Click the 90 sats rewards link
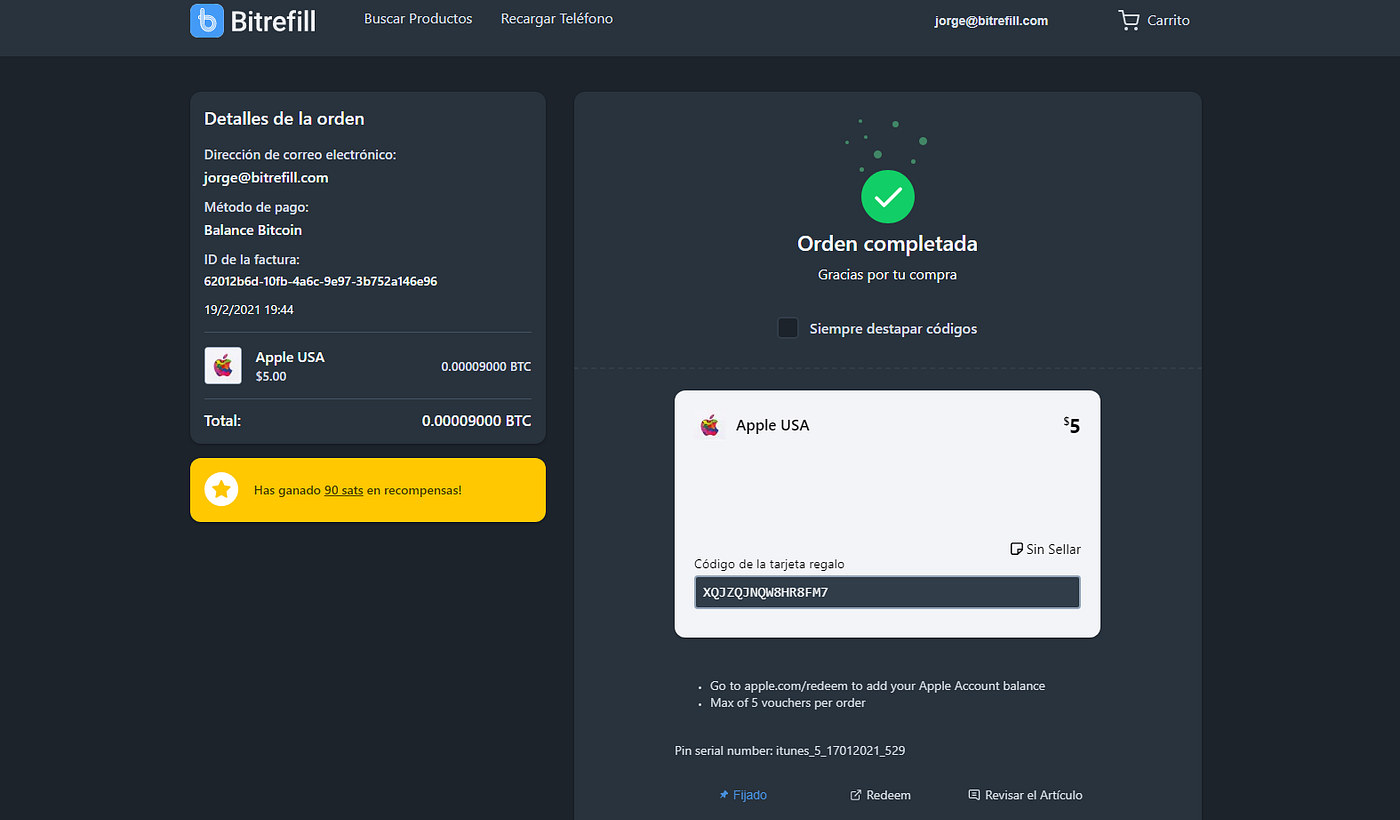Screen dimensions: 1400x820 pos(344,490)
